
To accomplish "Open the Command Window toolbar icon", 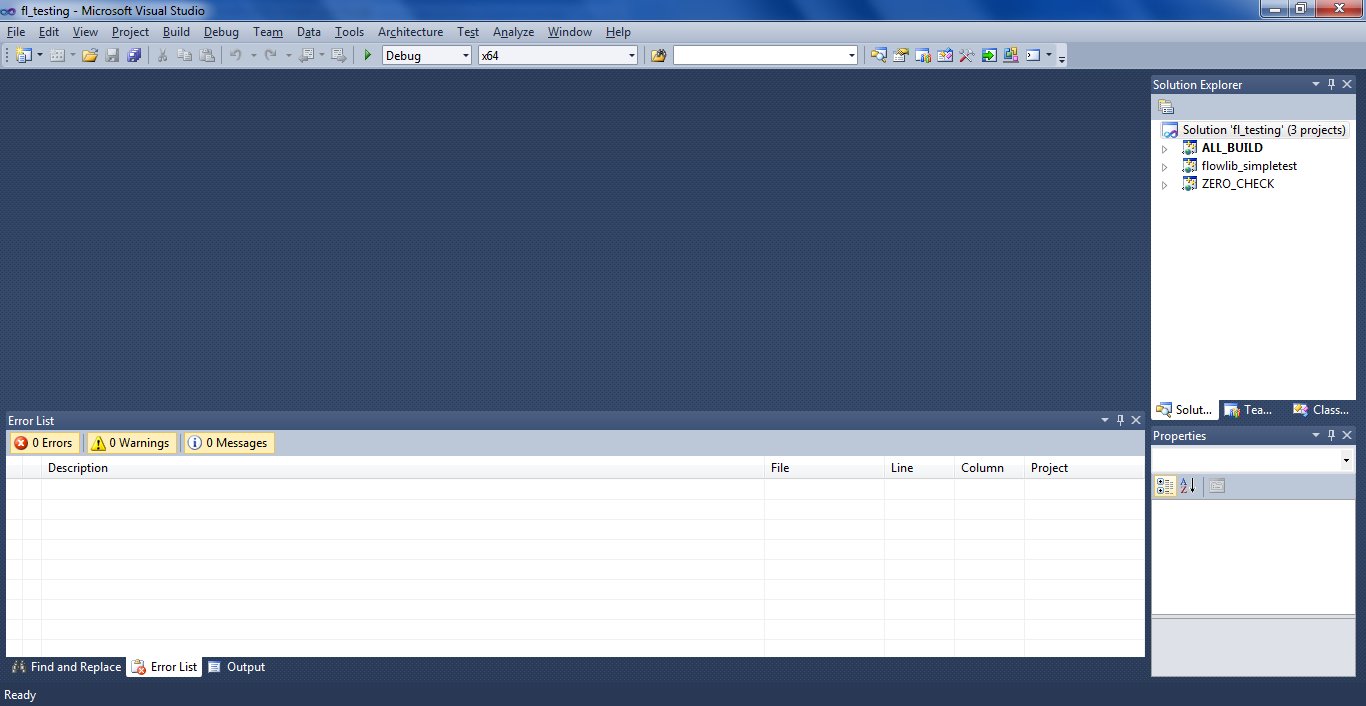I will coord(1034,55).
